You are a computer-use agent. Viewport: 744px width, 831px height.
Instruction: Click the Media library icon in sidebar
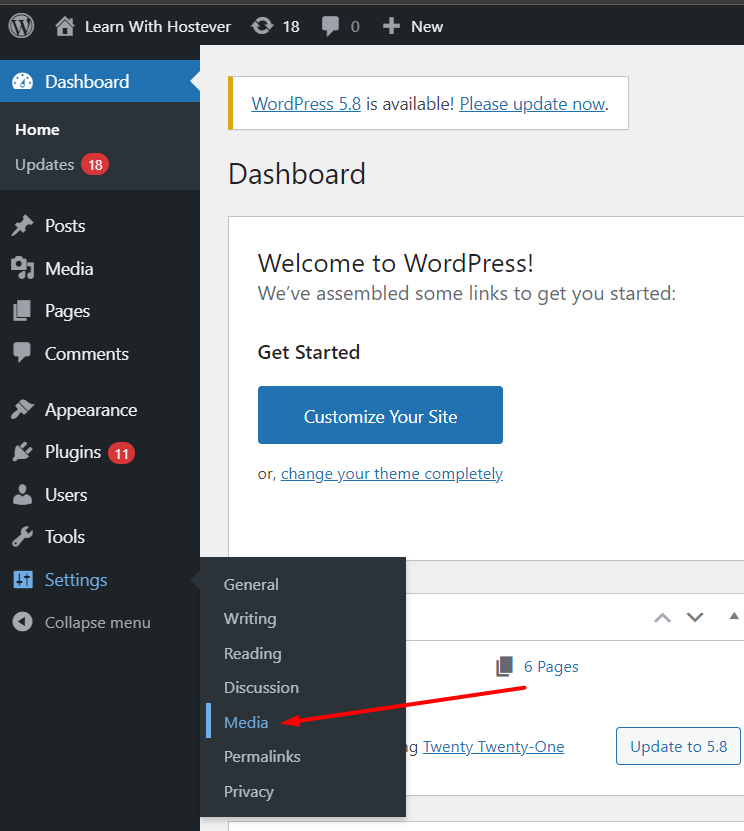22,268
